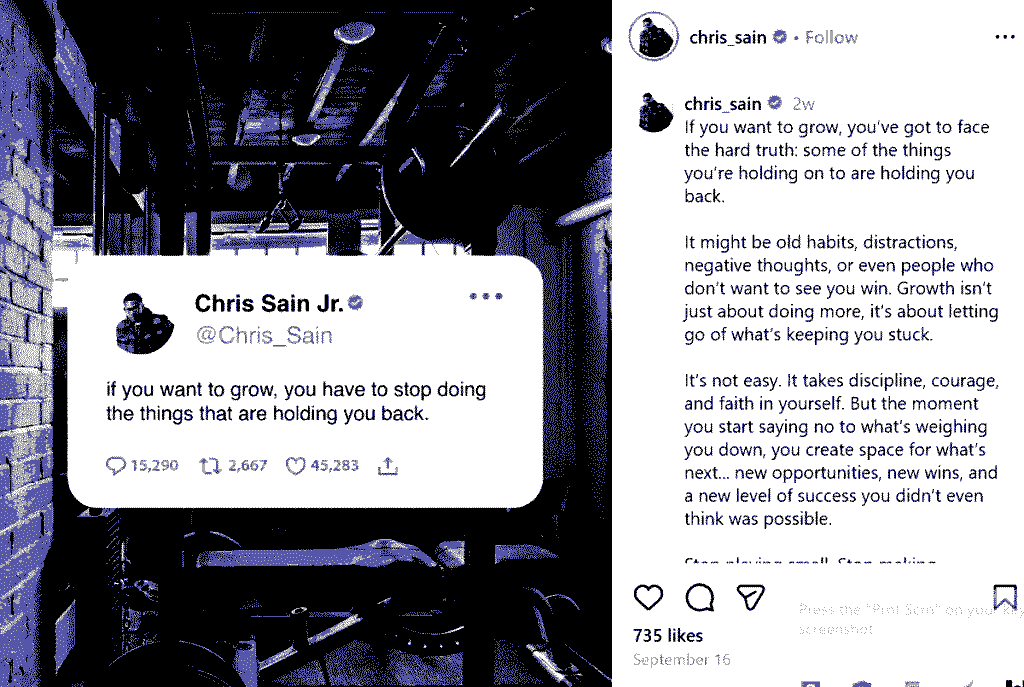Click the caption author's small avatar
Screen dimensions: 1024x687
pyautogui.click(x=654, y=112)
